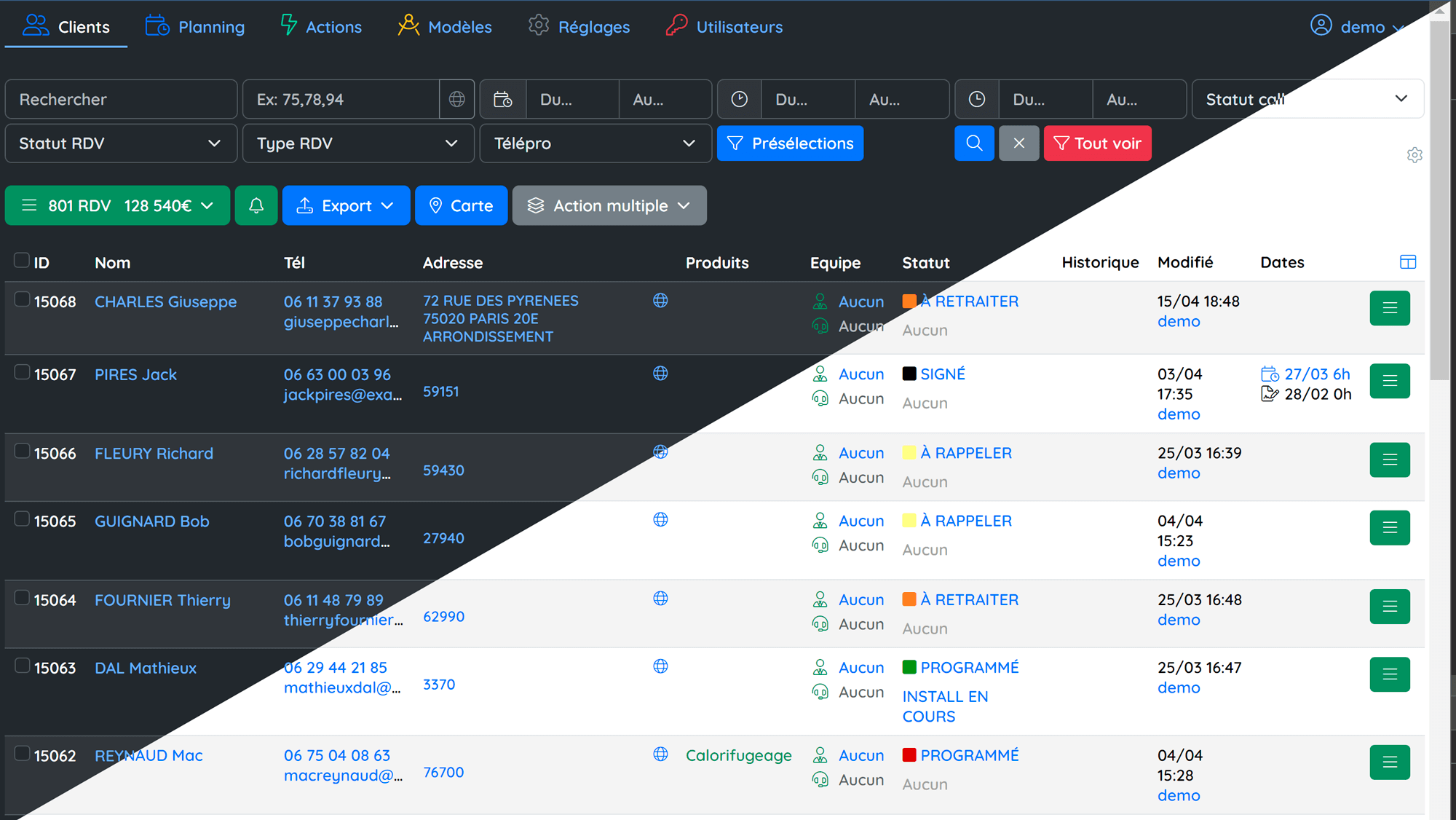This screenshot has width=1456, height=820.
Task: Open column layout icon beside Dates header
Action: coord(1407,262)
